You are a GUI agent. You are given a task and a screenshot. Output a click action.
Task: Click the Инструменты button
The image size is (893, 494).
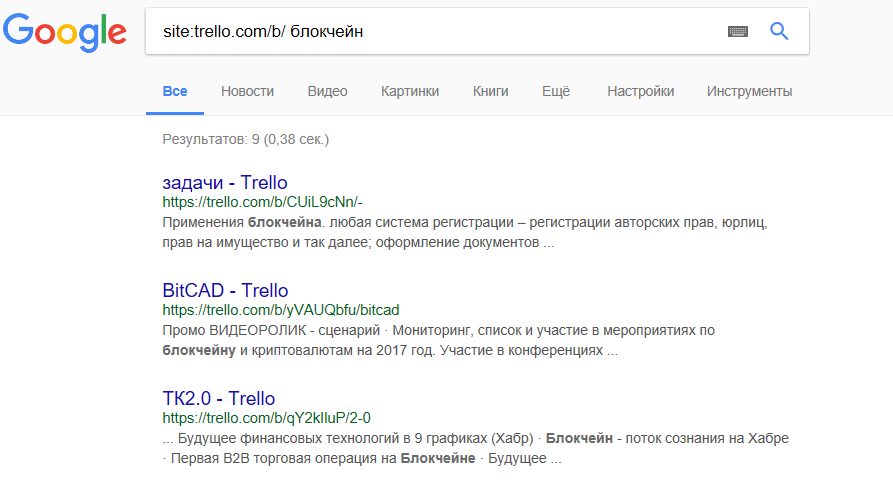click(749, 91)
